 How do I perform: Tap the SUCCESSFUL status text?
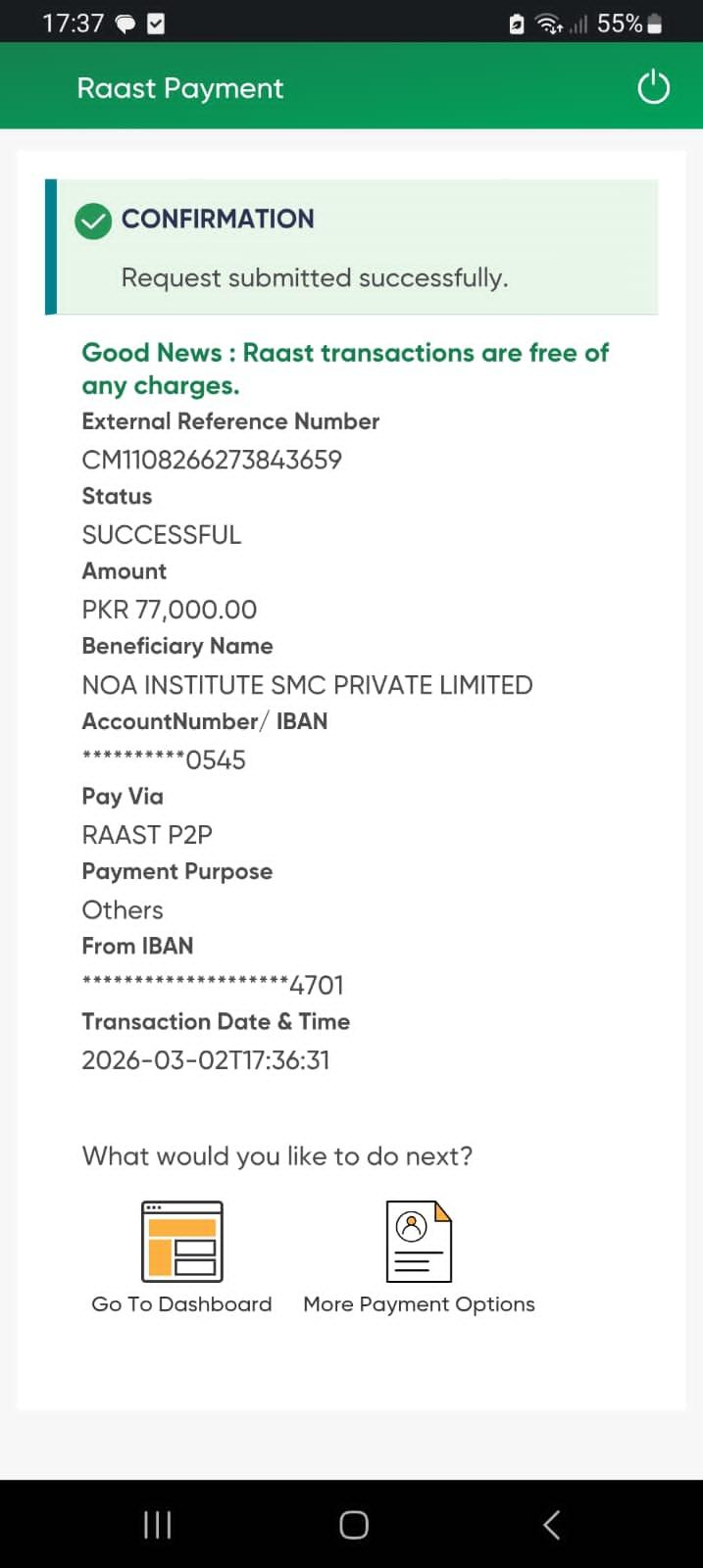[x=162, y=535]
